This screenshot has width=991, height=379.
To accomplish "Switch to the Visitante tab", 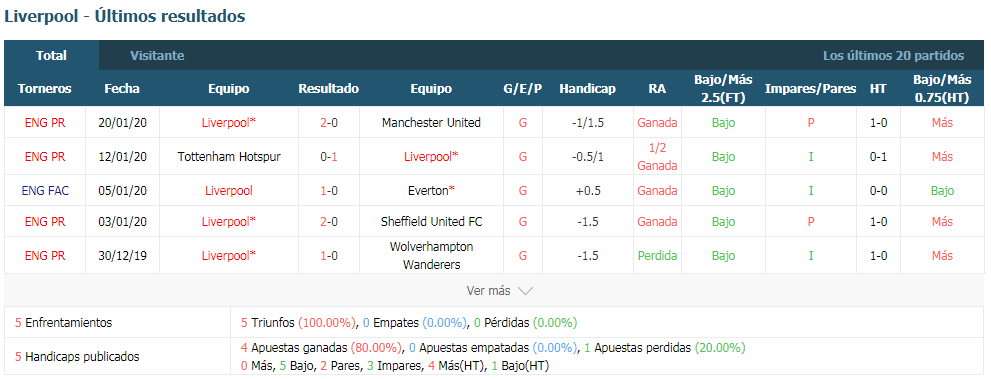I will coord(157,56).
